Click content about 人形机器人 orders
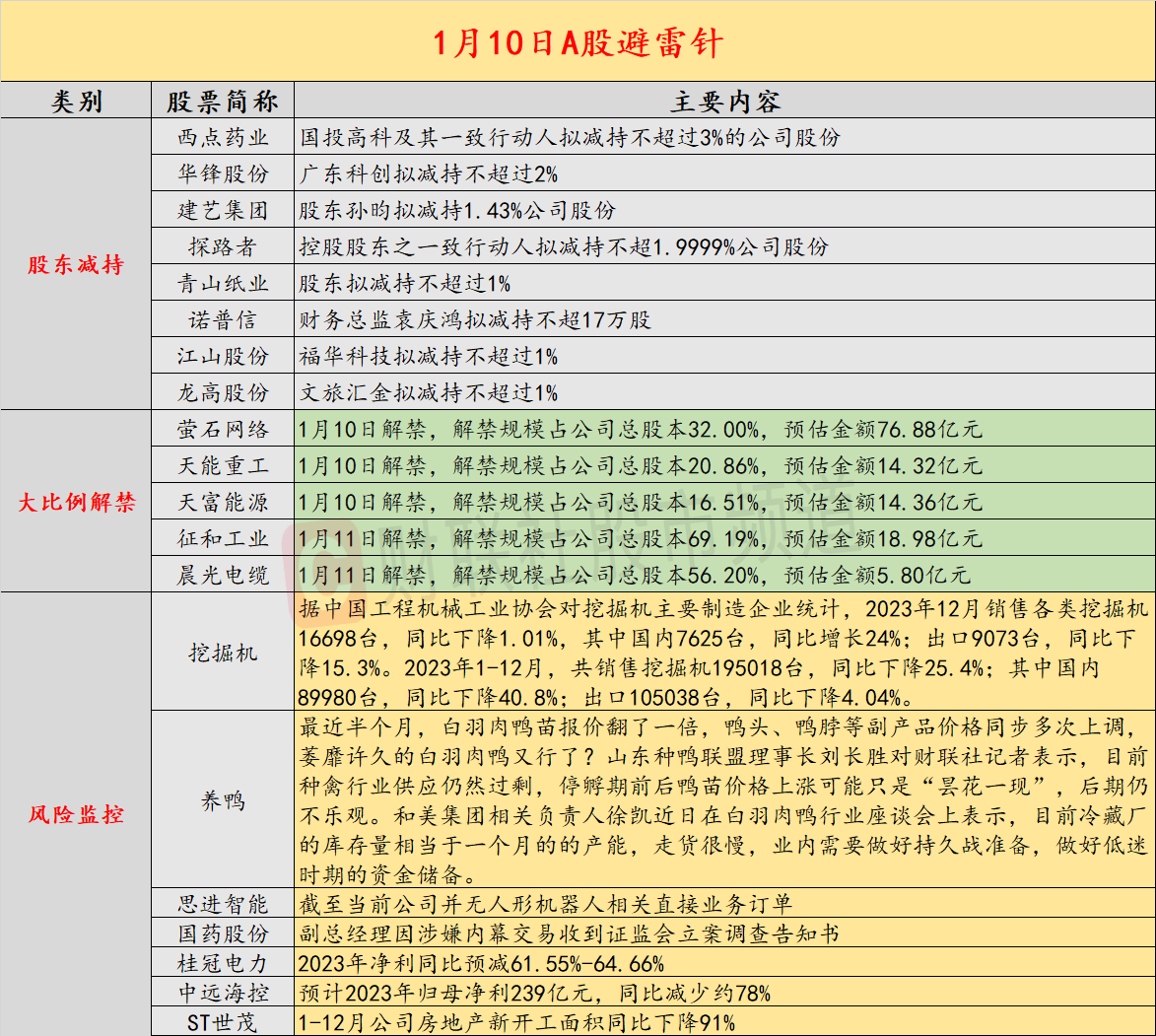Screen dimensions: 1156x1036 [x=546, y=904]
